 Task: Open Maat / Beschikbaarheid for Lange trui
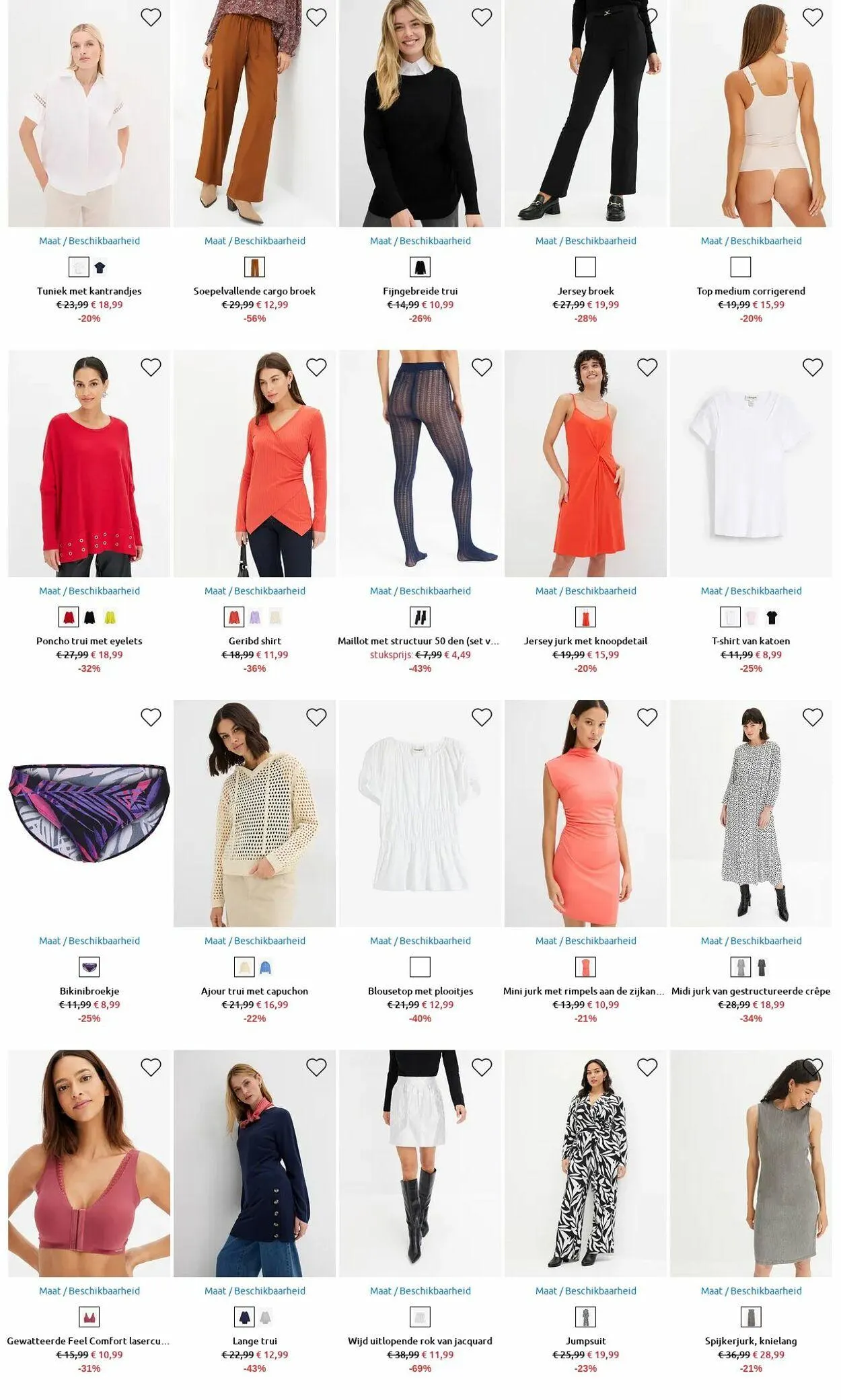[255, 1290]
